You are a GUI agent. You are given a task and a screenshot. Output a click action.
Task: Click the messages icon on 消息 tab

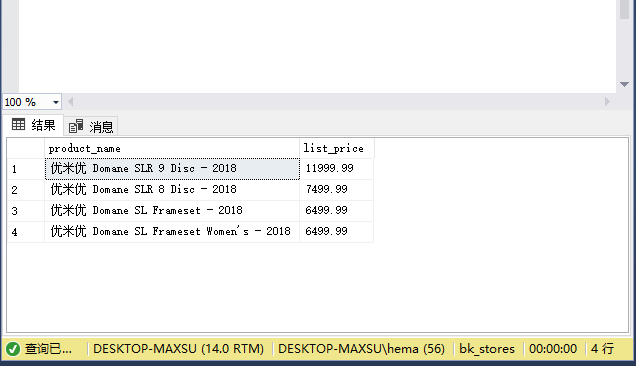click(76, 126)
